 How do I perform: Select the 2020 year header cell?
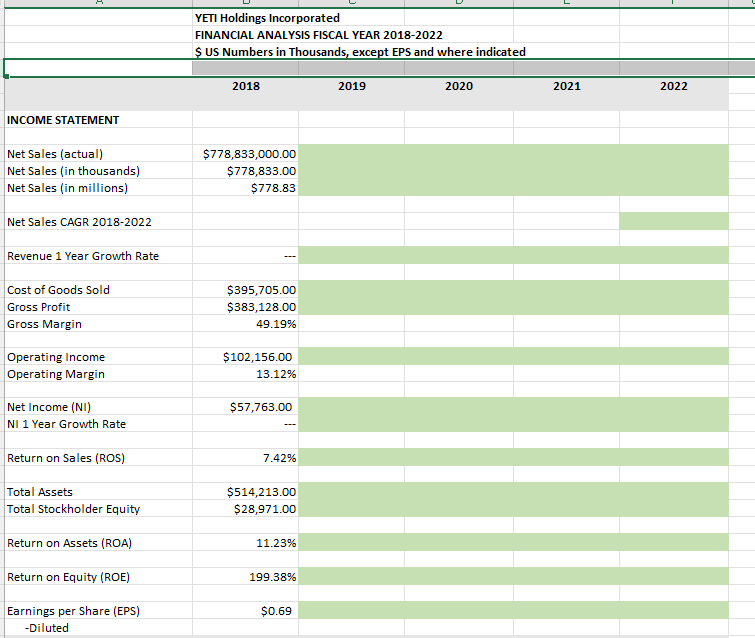click(x=459, y=87)
